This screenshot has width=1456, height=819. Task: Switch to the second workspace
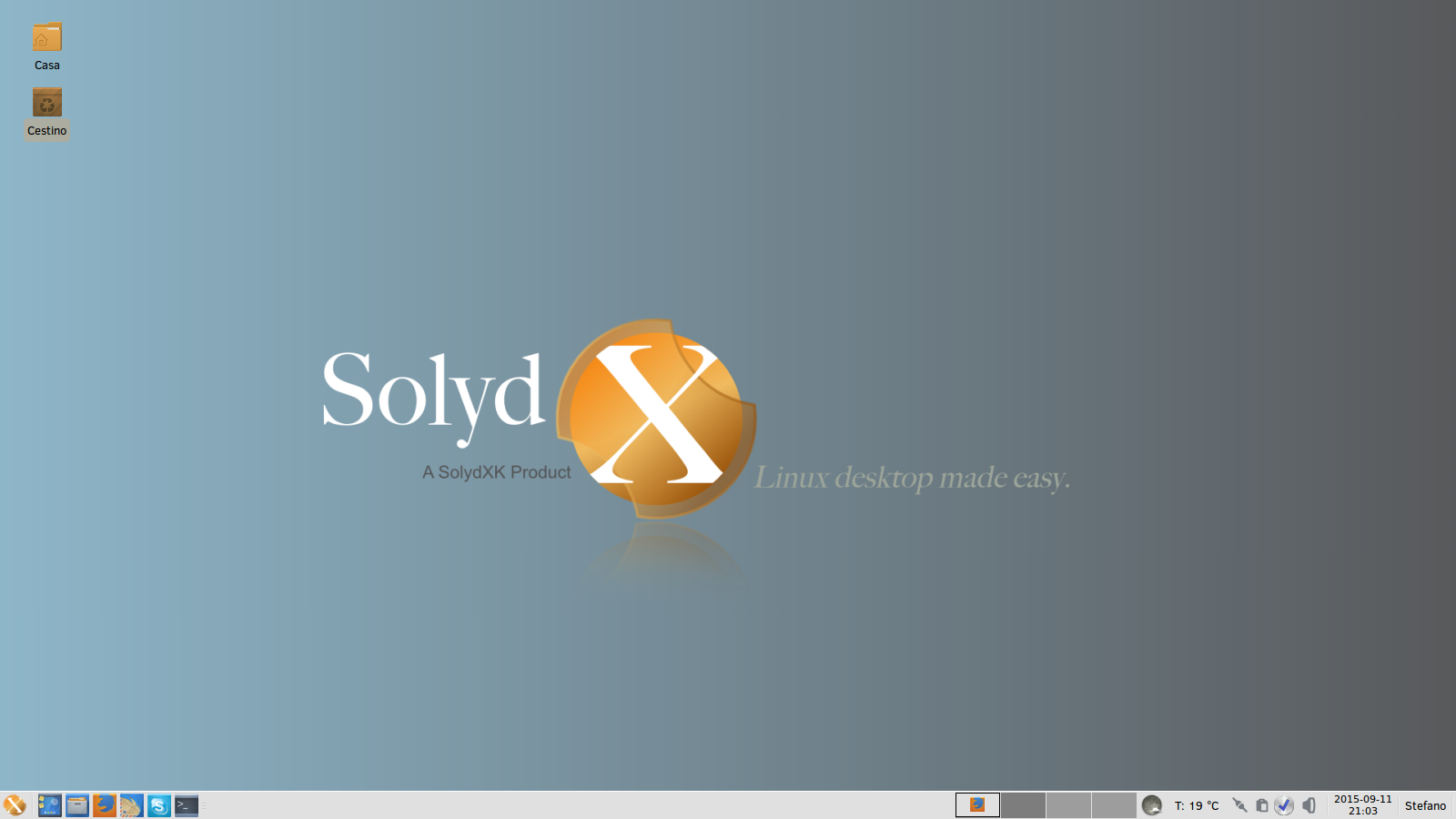coord(1023,805)
